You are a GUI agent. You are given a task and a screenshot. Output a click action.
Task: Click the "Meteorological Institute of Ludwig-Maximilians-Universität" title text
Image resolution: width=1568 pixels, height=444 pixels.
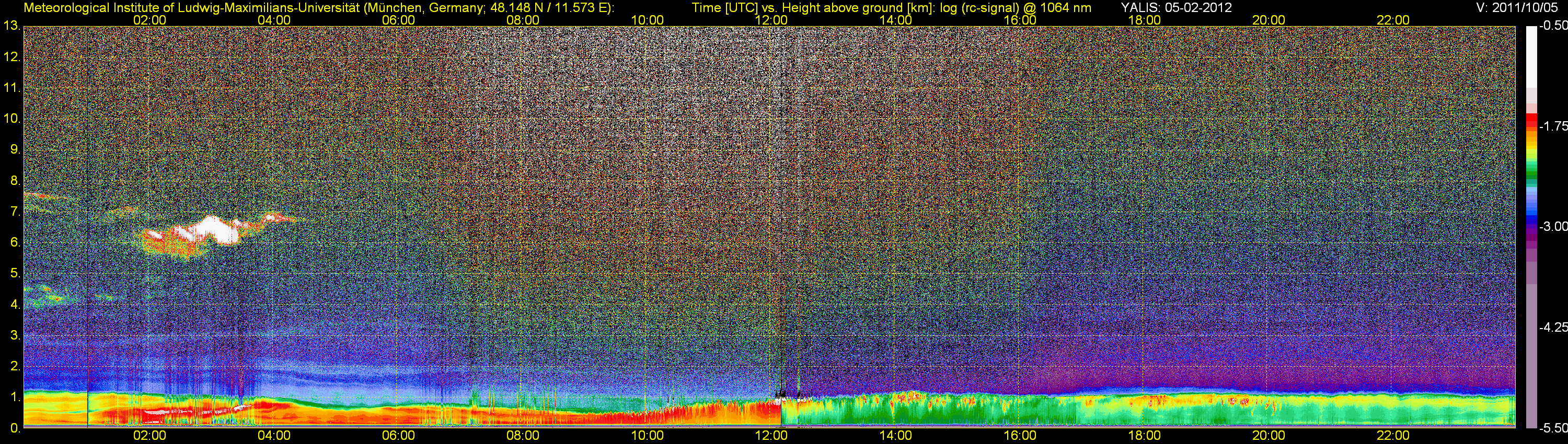(192, 7)
